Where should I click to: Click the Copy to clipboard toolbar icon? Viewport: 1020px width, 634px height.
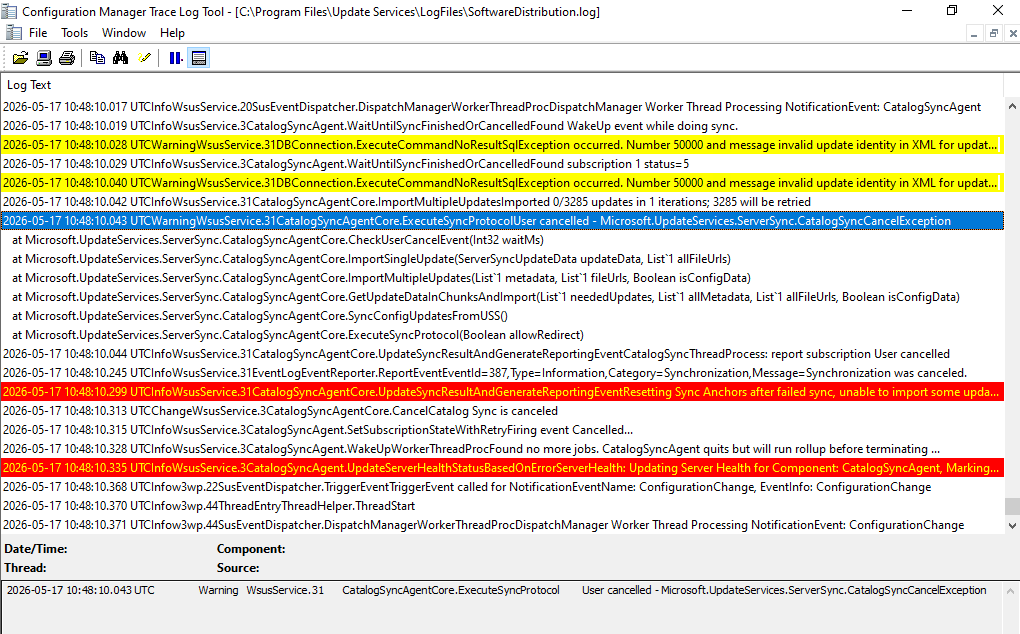97,58
